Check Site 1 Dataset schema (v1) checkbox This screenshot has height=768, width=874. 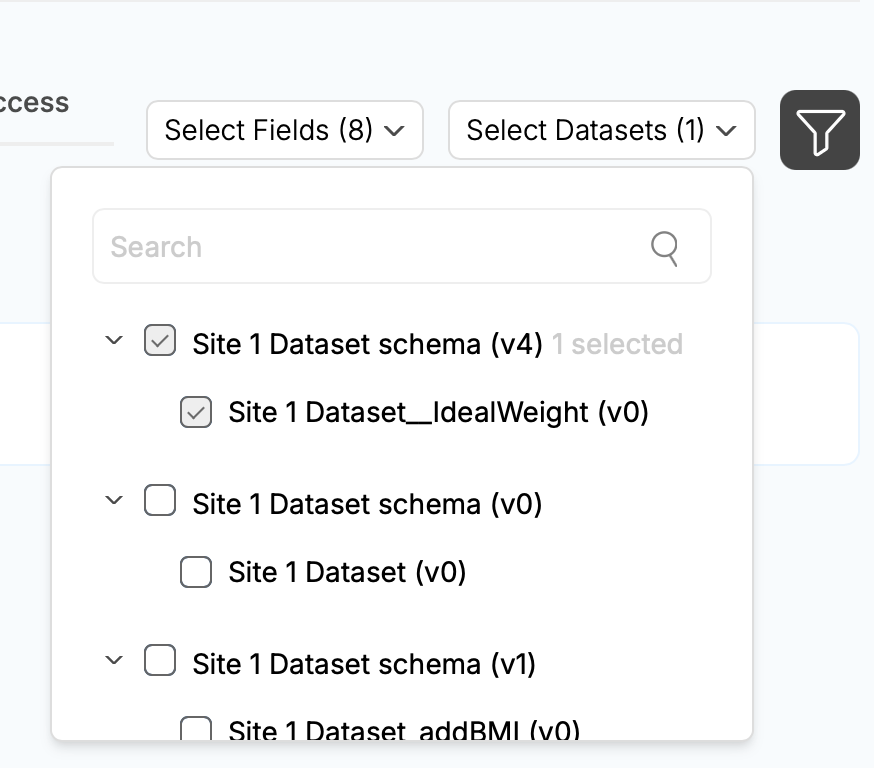click(160, 660)
